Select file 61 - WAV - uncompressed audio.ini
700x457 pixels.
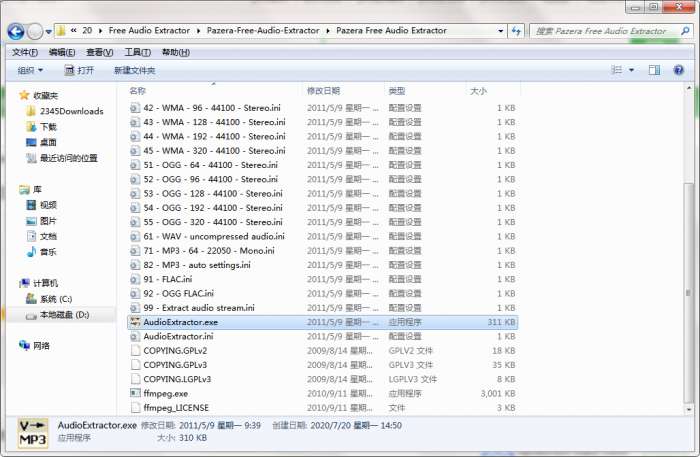214,236
